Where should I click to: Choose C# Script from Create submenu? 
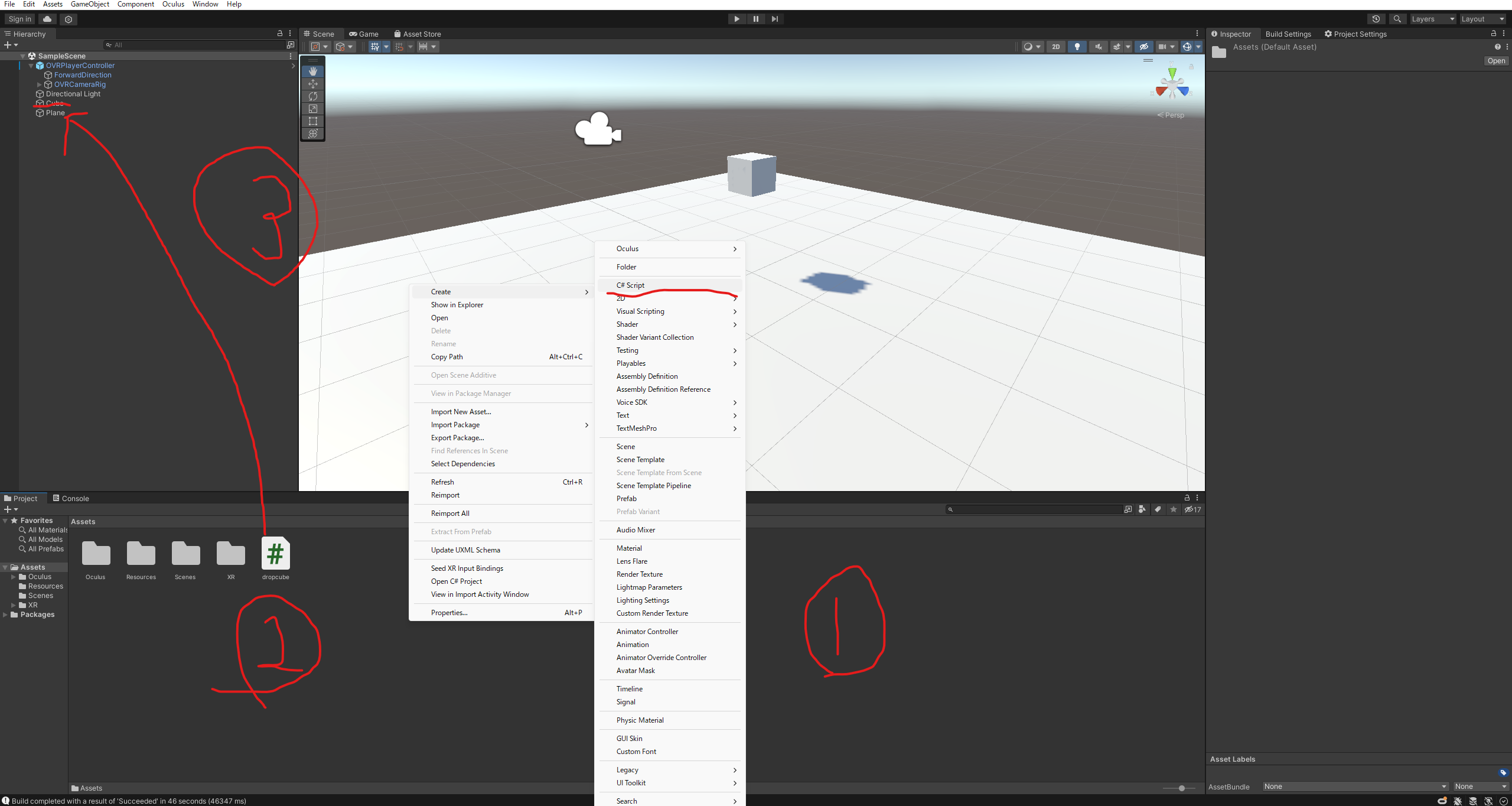click(630, 285)
